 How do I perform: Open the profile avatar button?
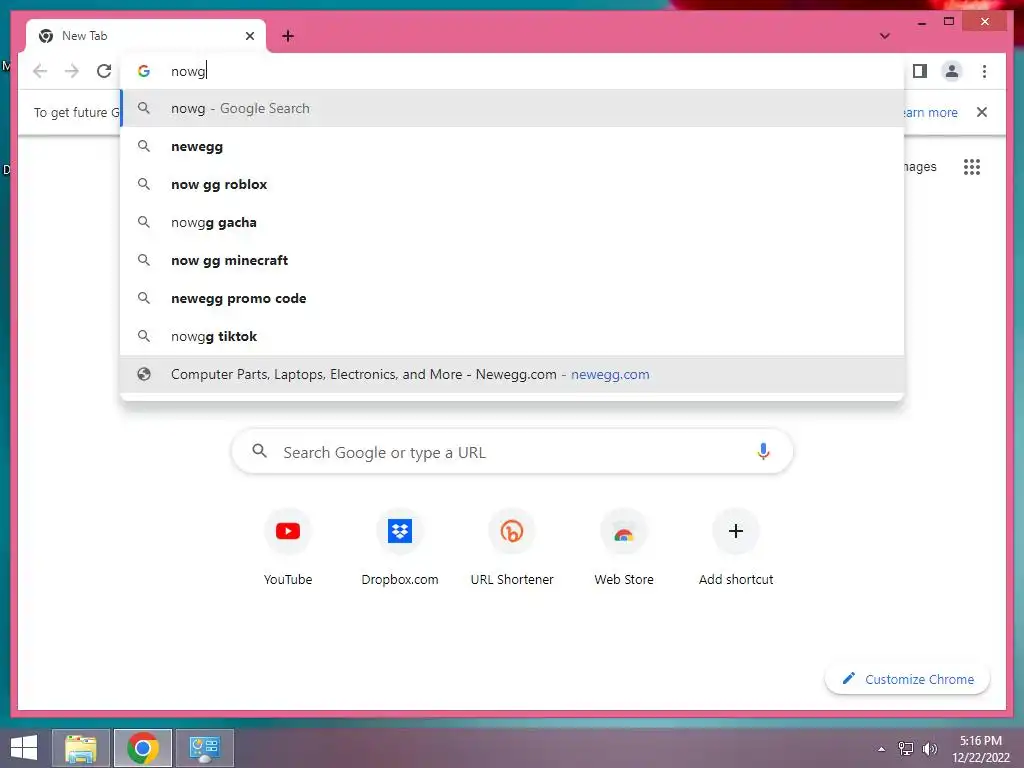tap(952, 71)
